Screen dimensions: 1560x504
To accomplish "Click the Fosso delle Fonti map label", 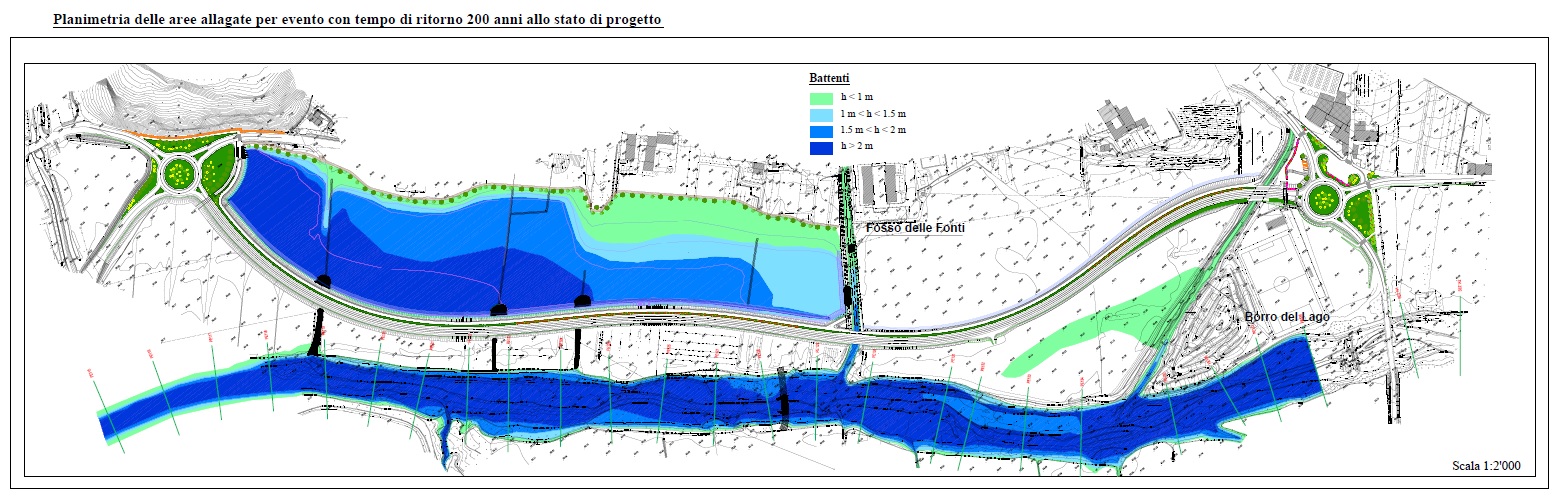I will (907, 228).
